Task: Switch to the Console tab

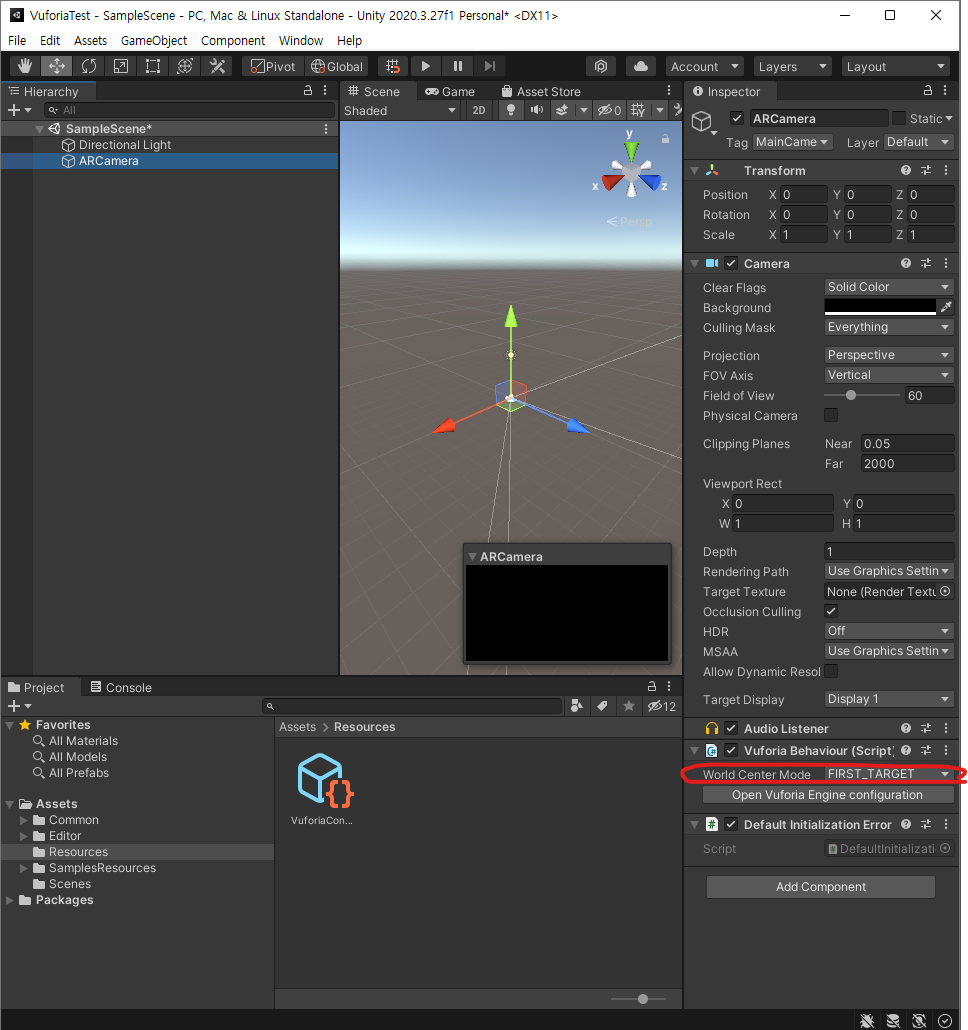Action: 121,687
